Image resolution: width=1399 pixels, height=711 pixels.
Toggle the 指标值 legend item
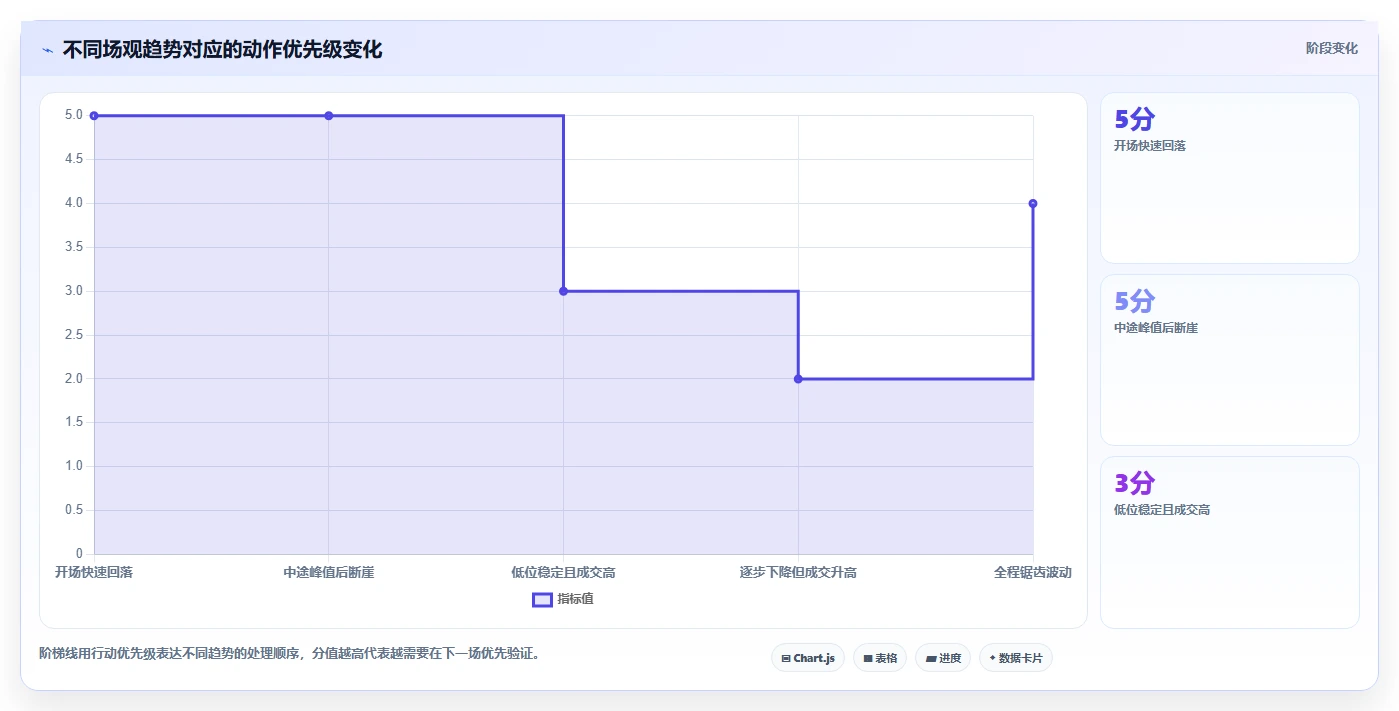(x=563, y=599)
